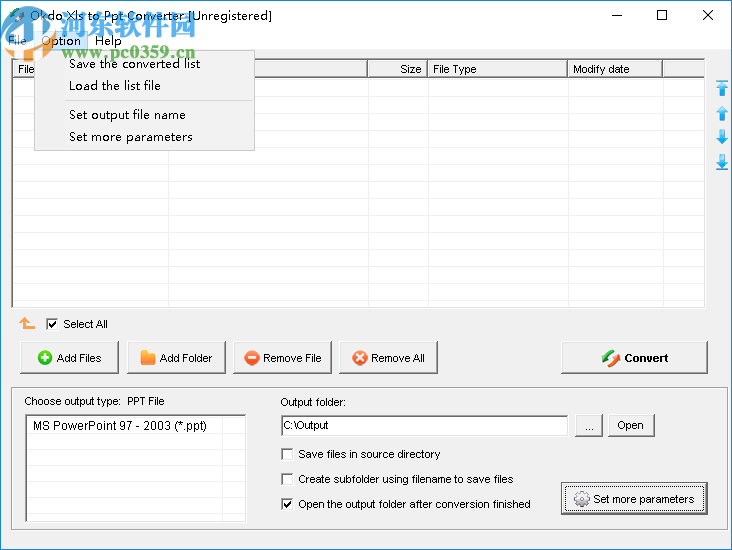
Task: Toggle the Select All checkbox
Action: tap(52, 324)
